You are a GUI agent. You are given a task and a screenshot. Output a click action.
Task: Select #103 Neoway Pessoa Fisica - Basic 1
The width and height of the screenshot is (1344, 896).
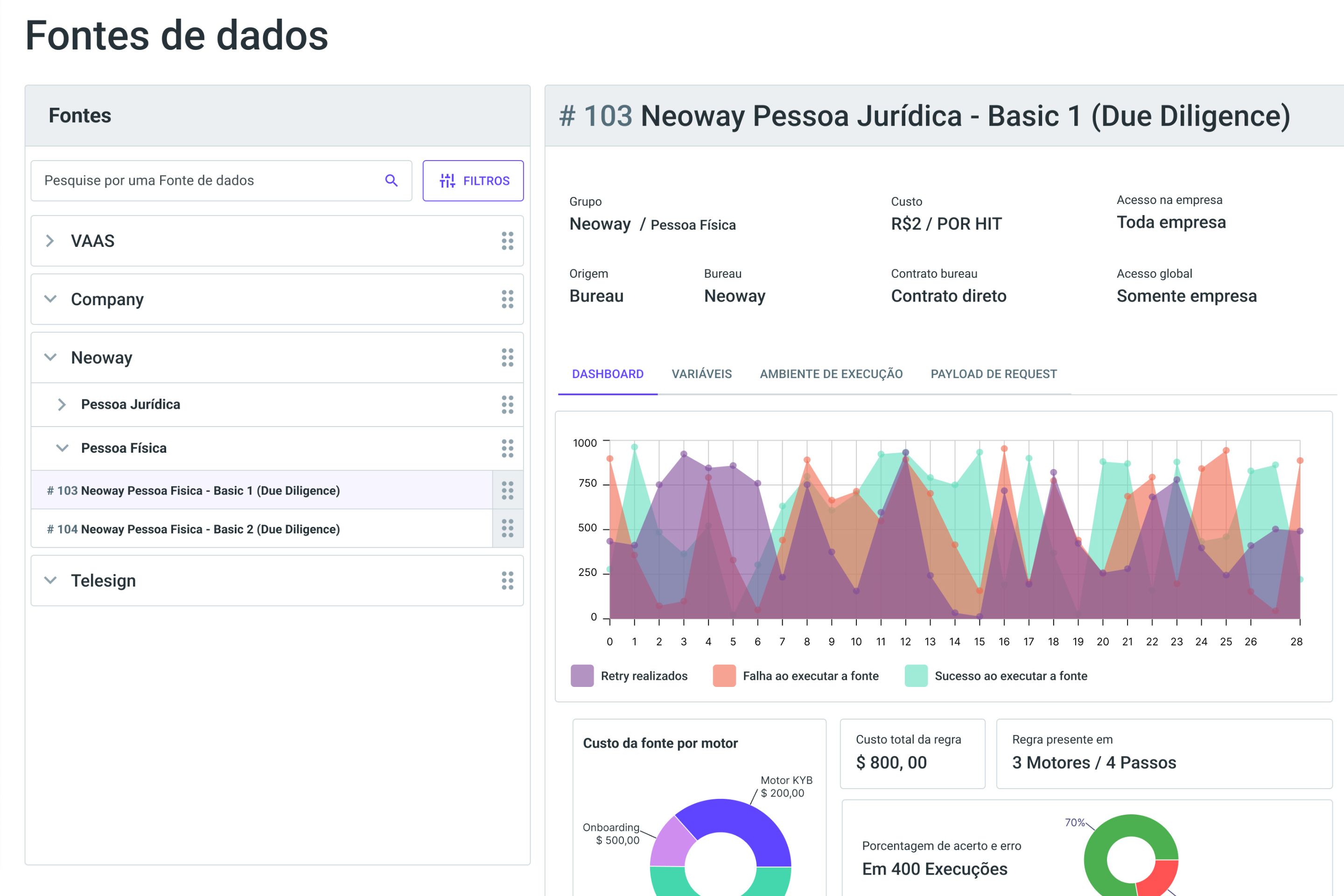[262, 490]
